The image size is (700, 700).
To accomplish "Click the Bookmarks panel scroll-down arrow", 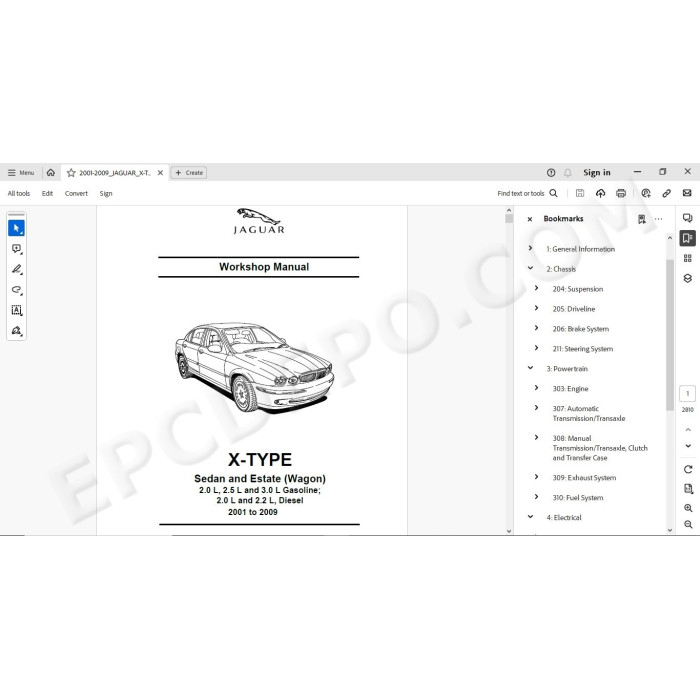I will (x=670, y=530).
